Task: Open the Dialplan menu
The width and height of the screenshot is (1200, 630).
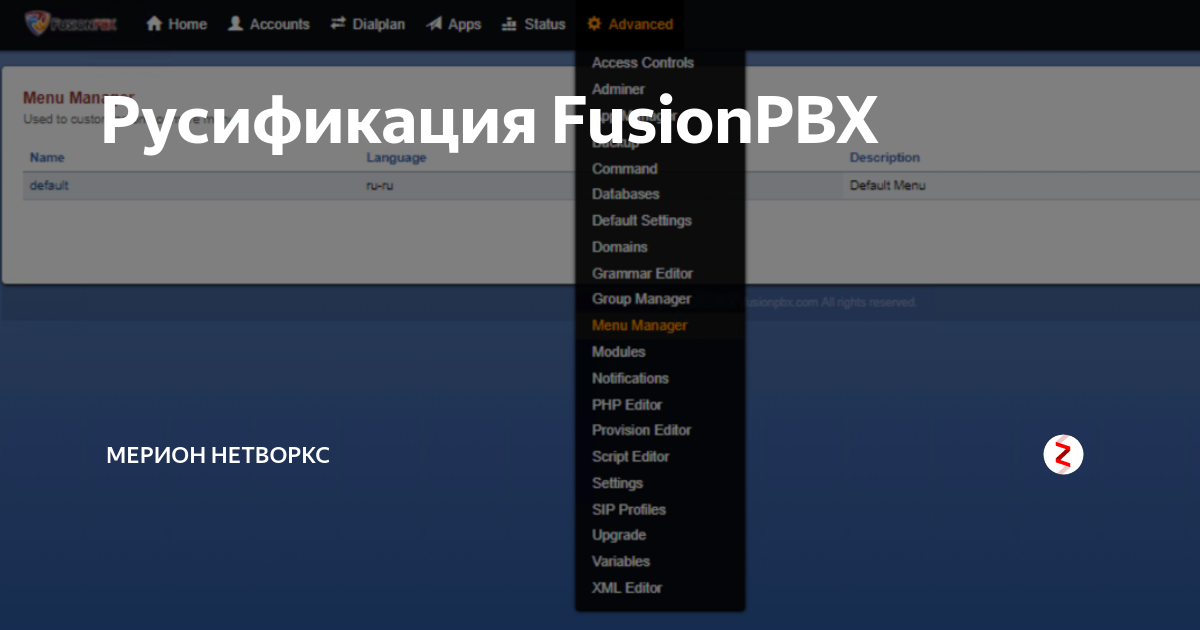Action: point(367,24)
